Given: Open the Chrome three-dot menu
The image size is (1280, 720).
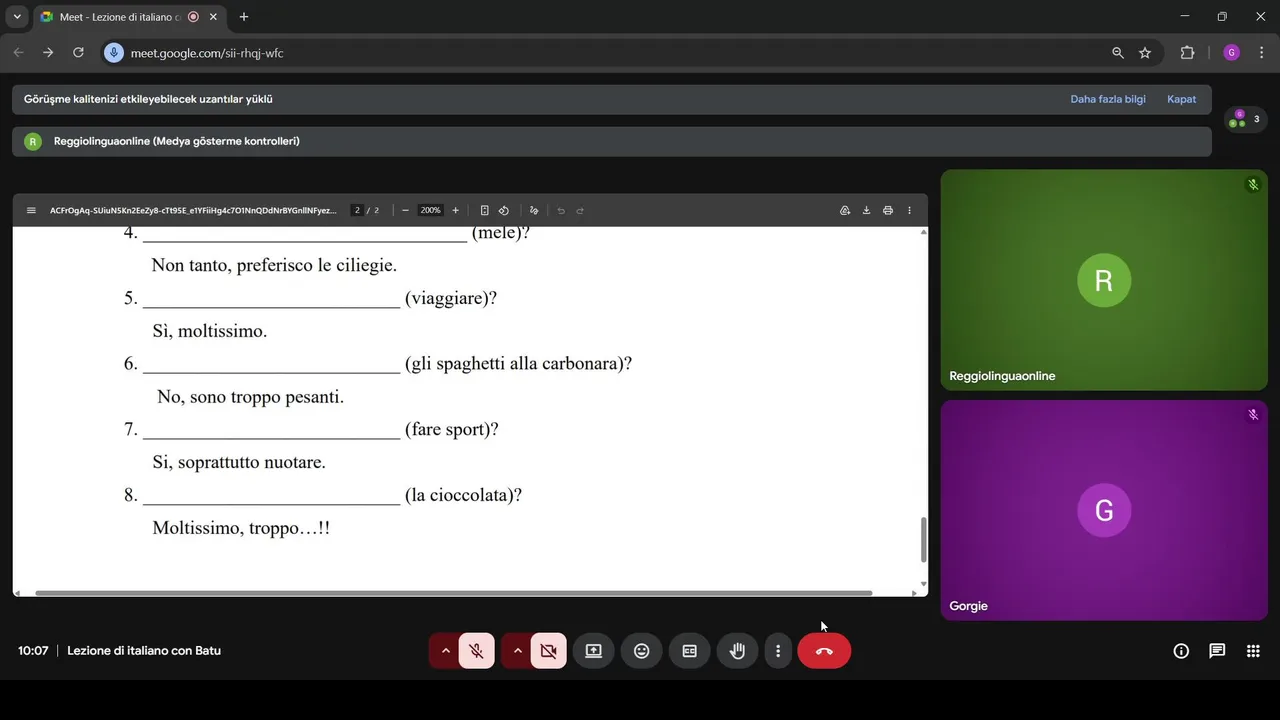Looking at the screenshot, I should pyautogui.click(x=1262, y=53).
